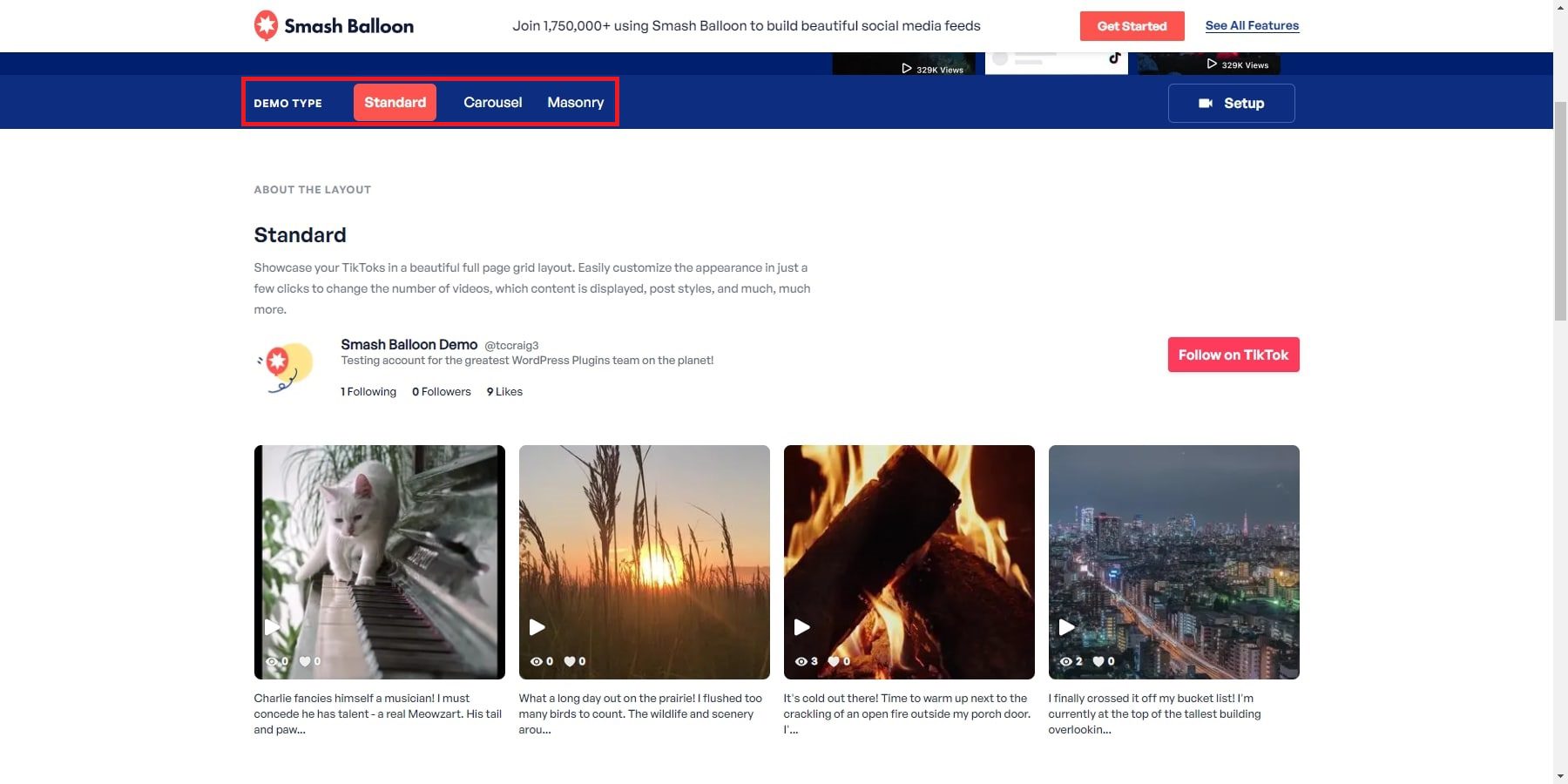Image resolution: width=1568 pixels, height=784 pixels.
Task: Click the vertical scrollbar thumb
Action: click(1560, 210)
